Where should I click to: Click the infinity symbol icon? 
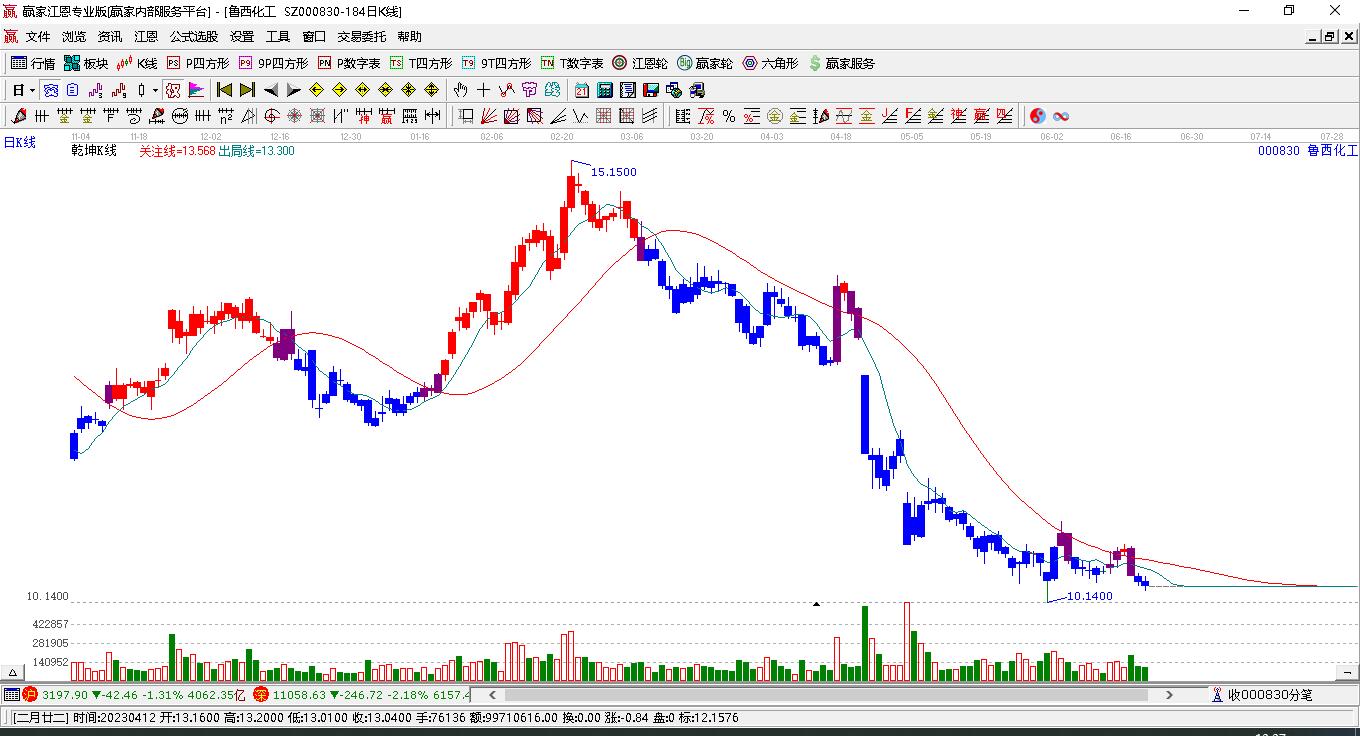[1061, 116]
